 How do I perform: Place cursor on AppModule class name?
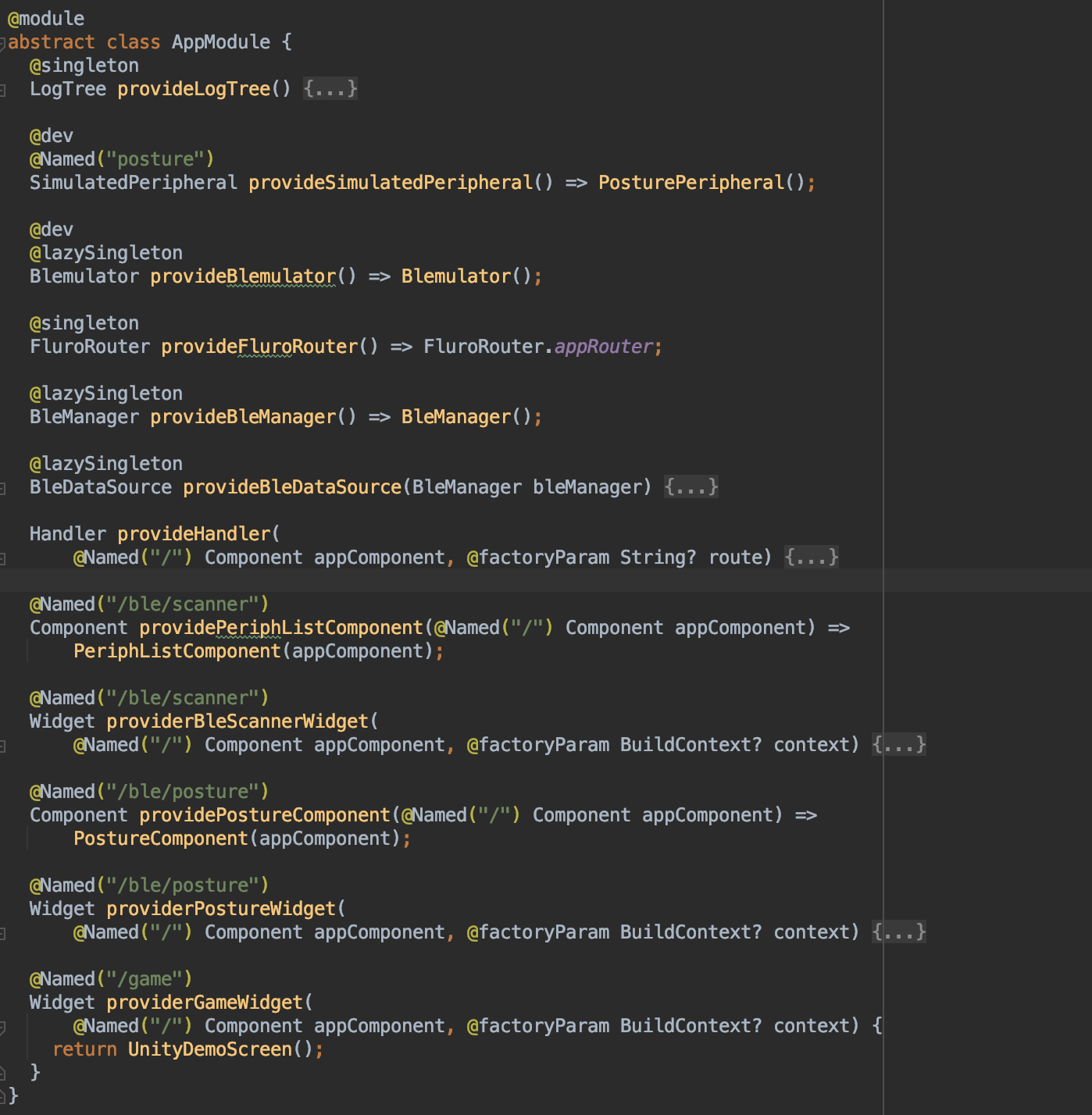tap(221, 42)
